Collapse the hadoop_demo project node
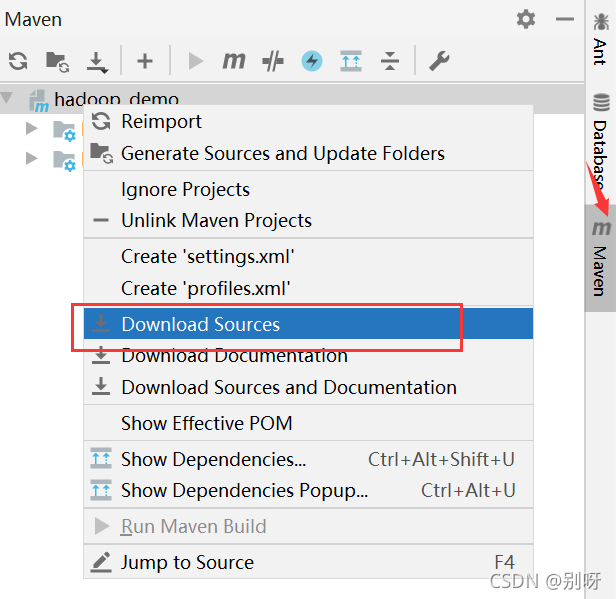This screenshot has height=599, width=616. point(7,97)
